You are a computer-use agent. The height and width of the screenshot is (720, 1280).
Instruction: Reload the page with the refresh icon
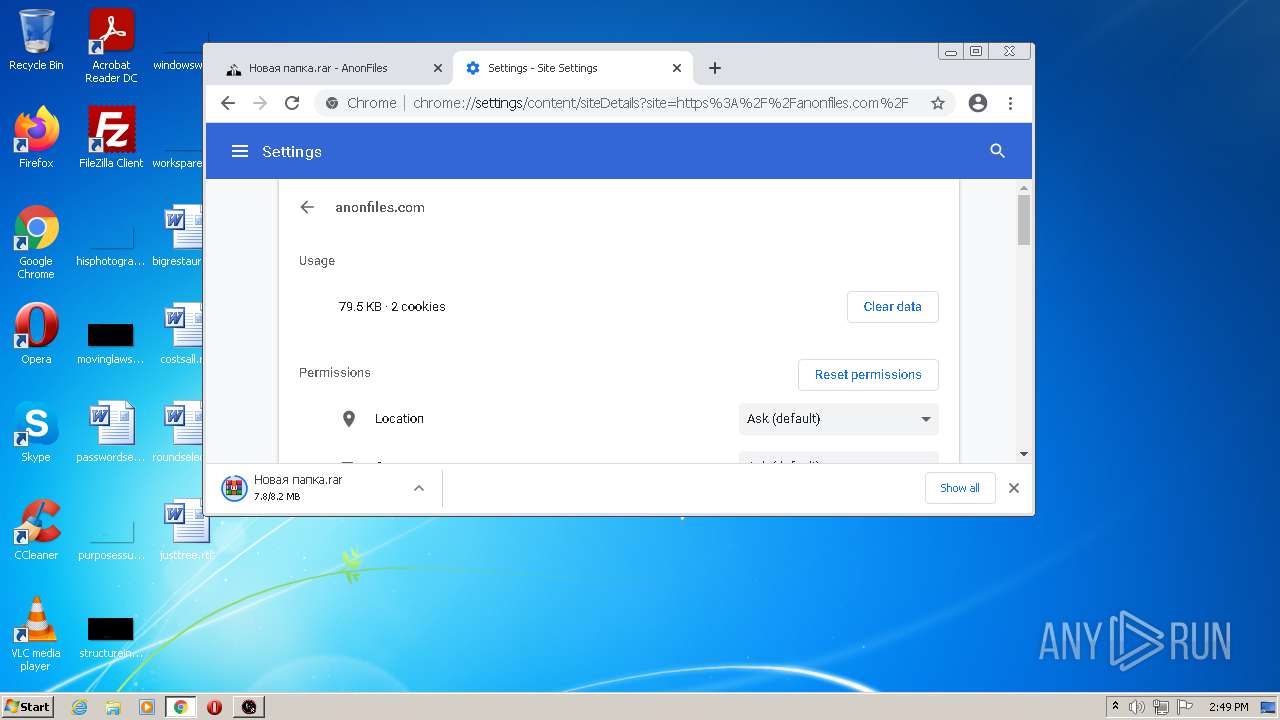(x=292, y=103)
